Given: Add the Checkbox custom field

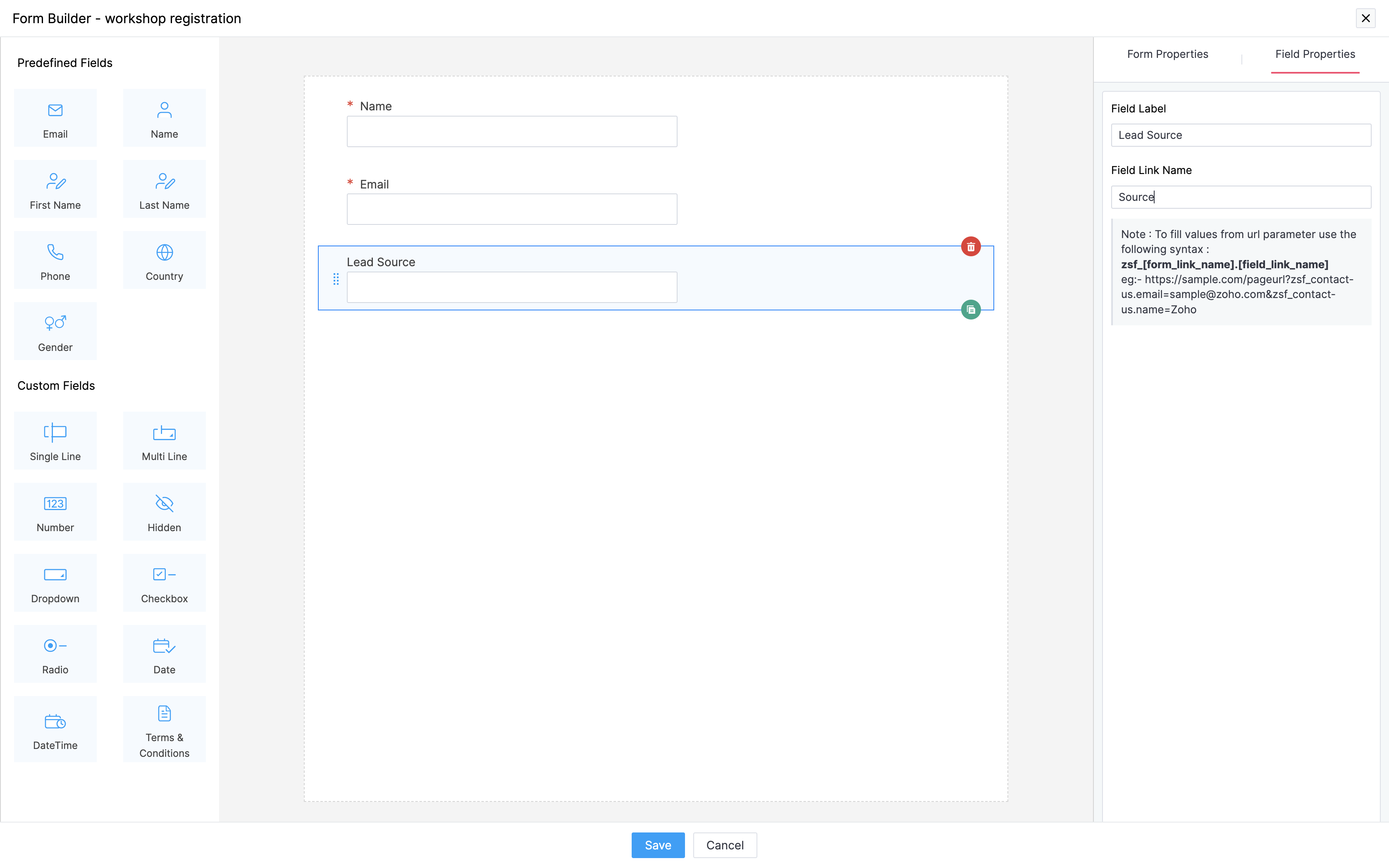Looking at the screenshot, I should [164, 583].
